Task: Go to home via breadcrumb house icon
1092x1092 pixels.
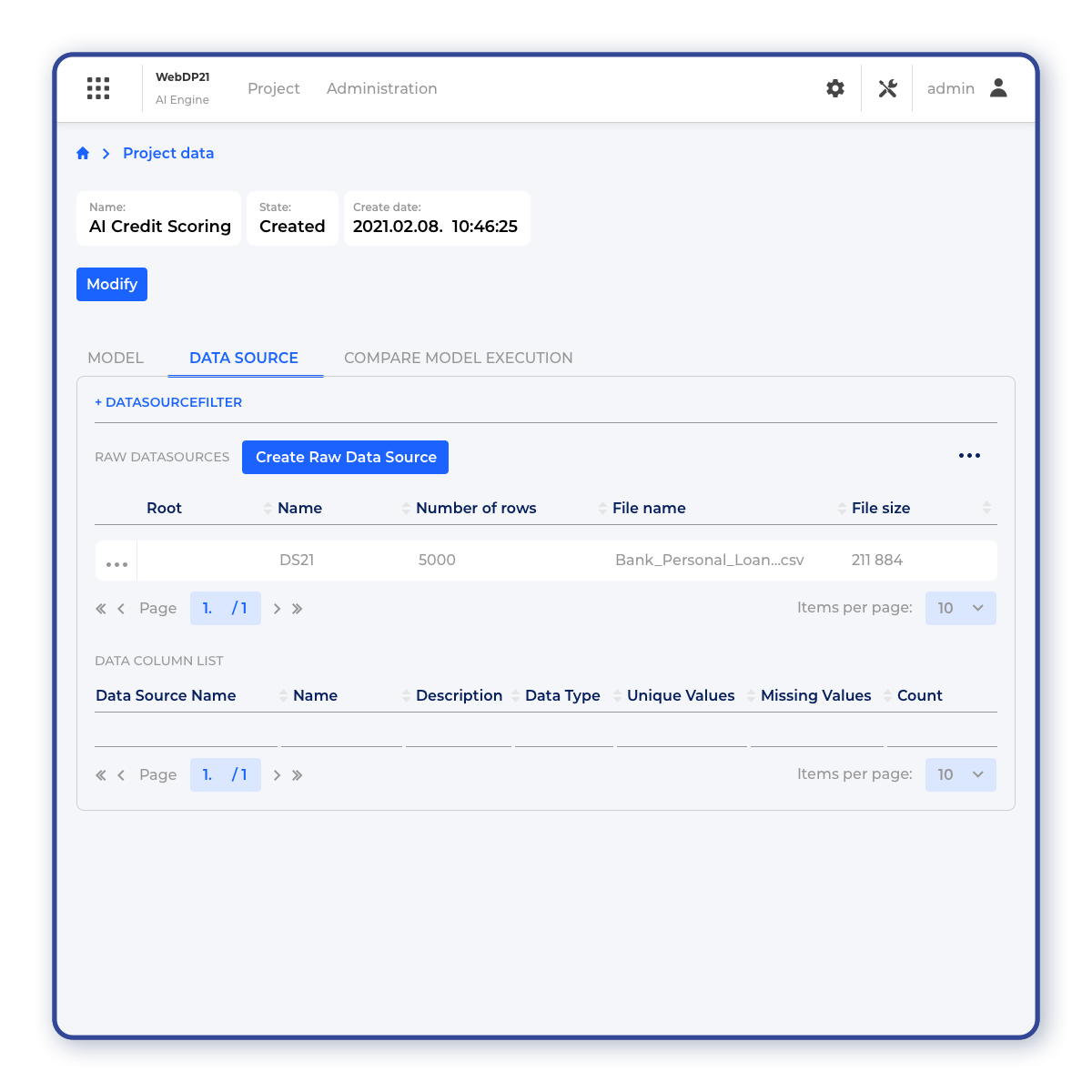Action: pyautogui.click(x=83, y=154)
